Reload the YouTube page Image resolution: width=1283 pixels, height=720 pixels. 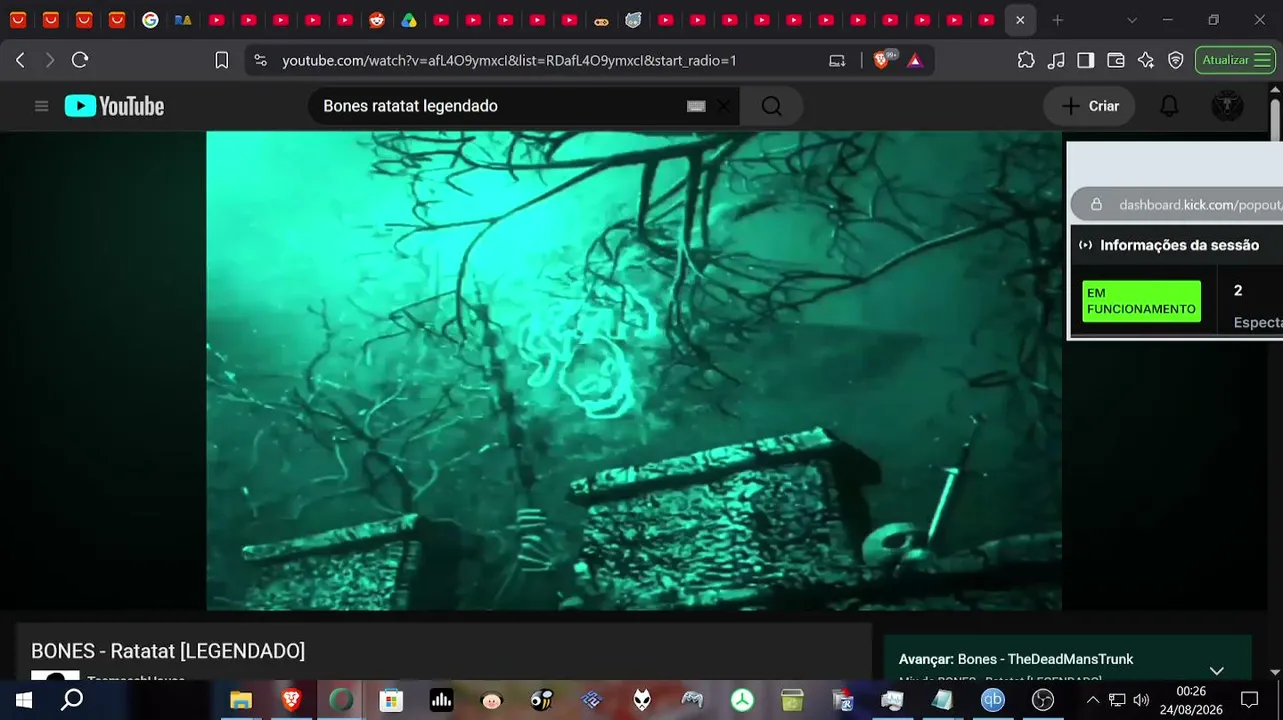tap(80, 60)
